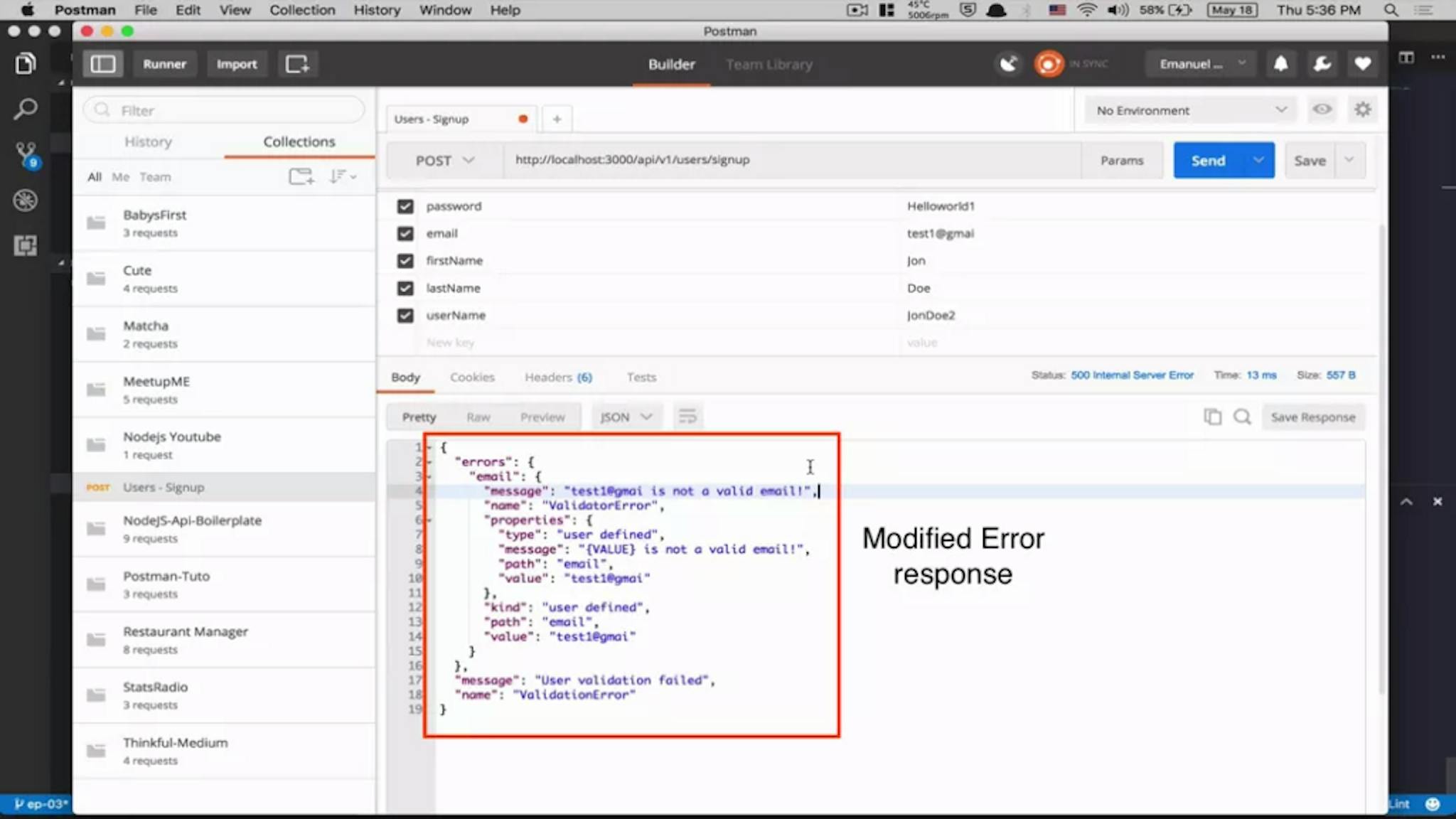Uncheck the password parameter checkbox
The image size is (1456, 819).
point(405,206)
